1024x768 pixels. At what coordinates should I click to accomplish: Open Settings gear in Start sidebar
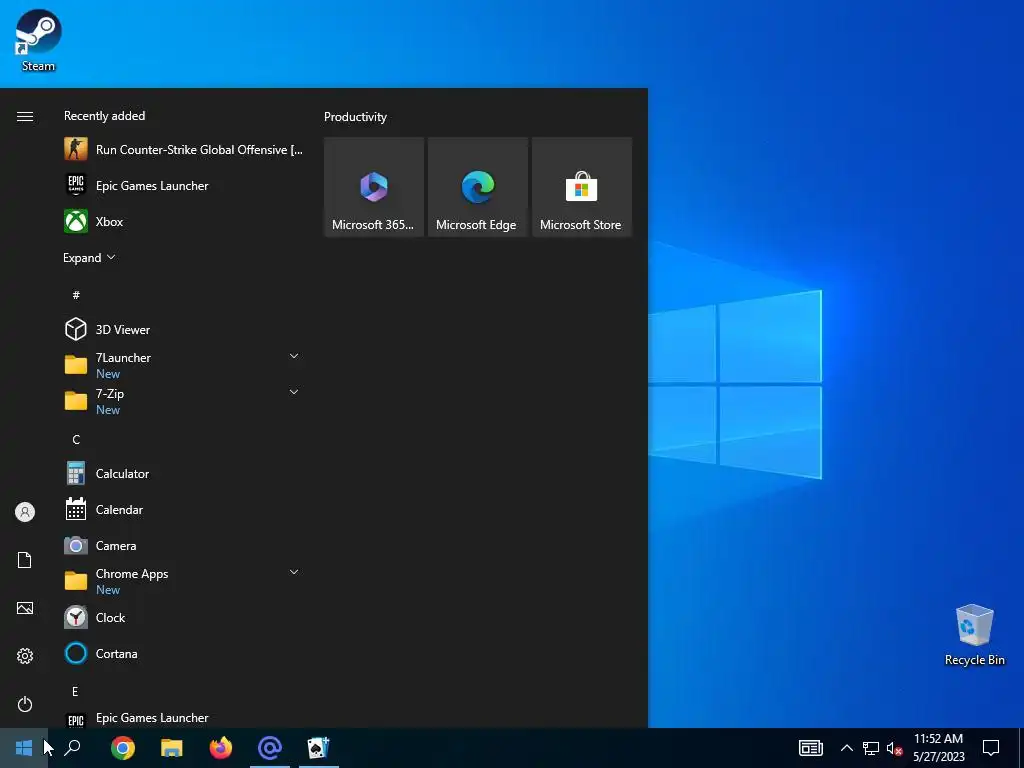(x=25, y=656)
